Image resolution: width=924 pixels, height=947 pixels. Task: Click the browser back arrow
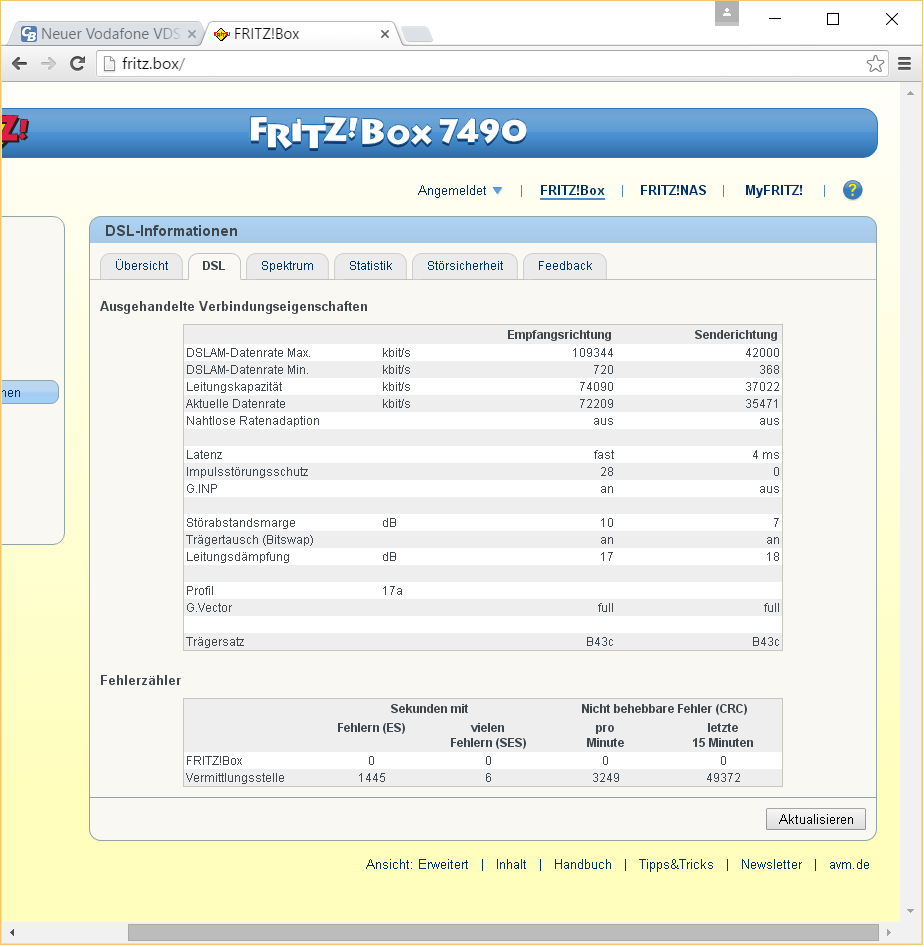point(19,63)
